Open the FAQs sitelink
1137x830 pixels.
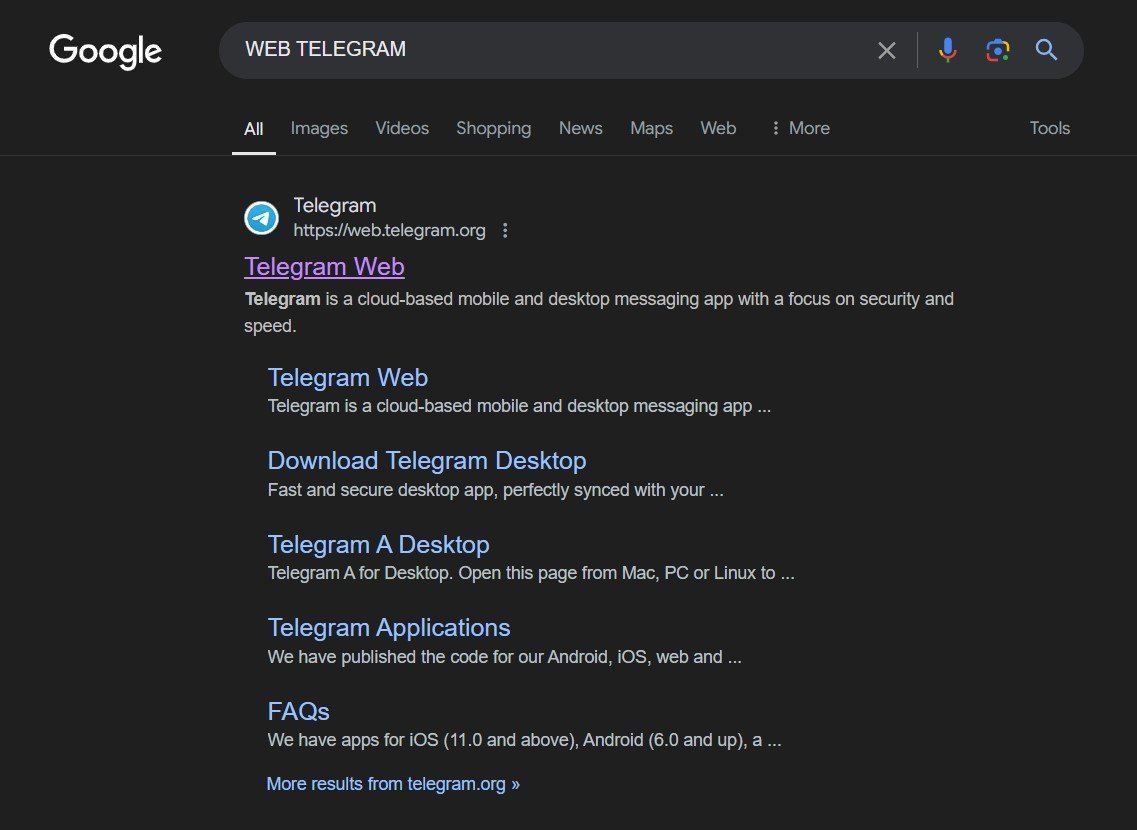(298, 711)
